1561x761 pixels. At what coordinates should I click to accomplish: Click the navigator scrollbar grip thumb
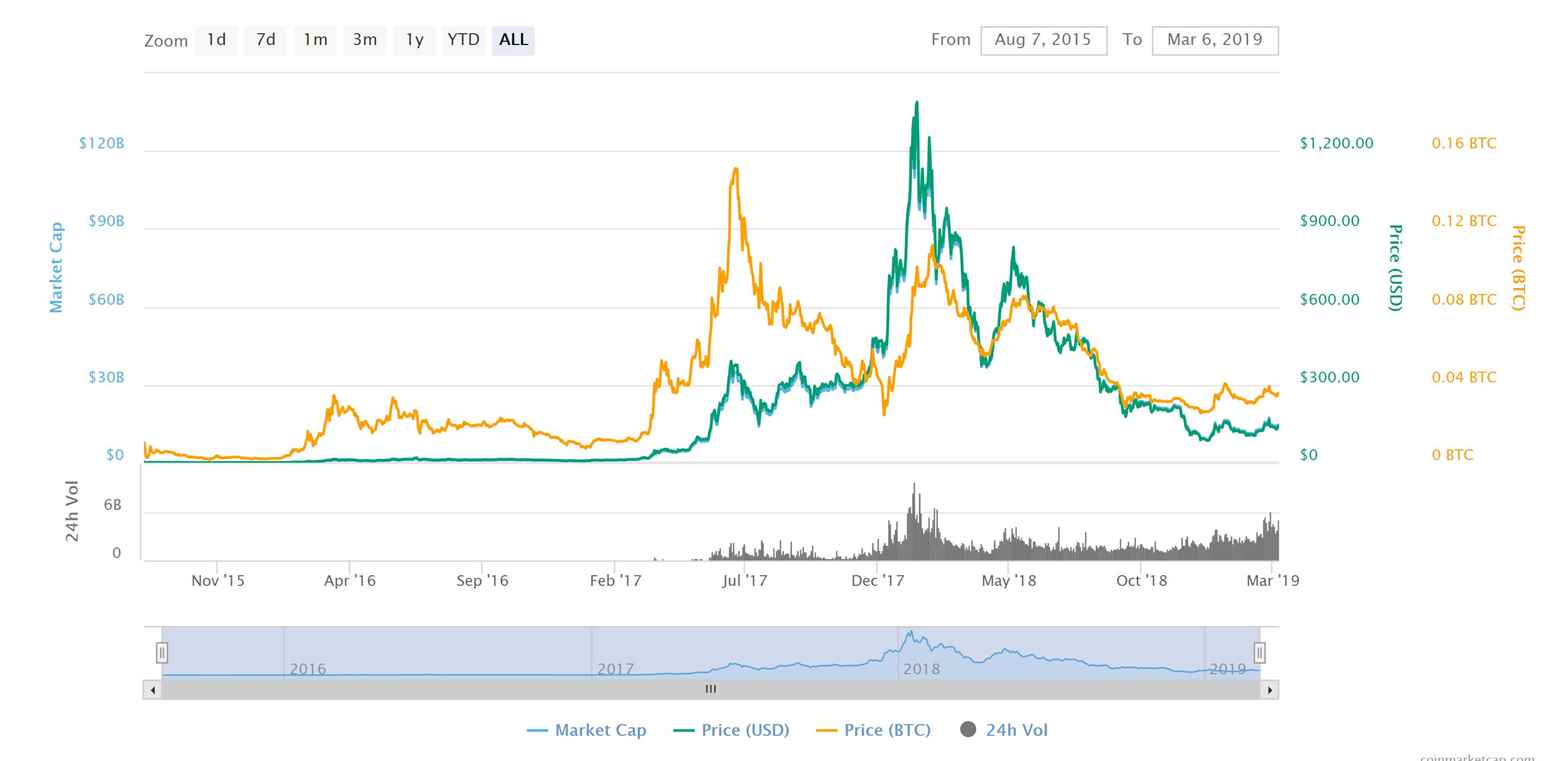710,689
